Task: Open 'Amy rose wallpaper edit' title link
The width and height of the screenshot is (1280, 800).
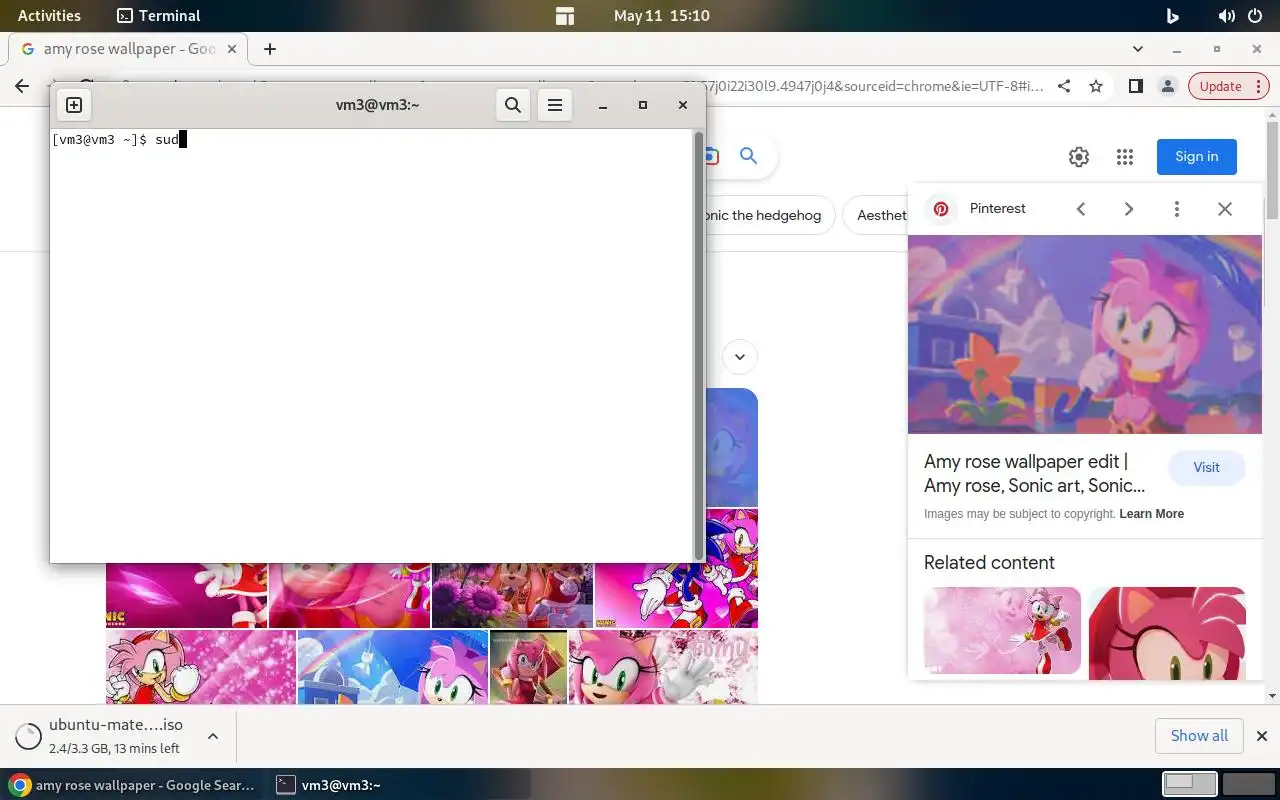Action: (1035, 474)
